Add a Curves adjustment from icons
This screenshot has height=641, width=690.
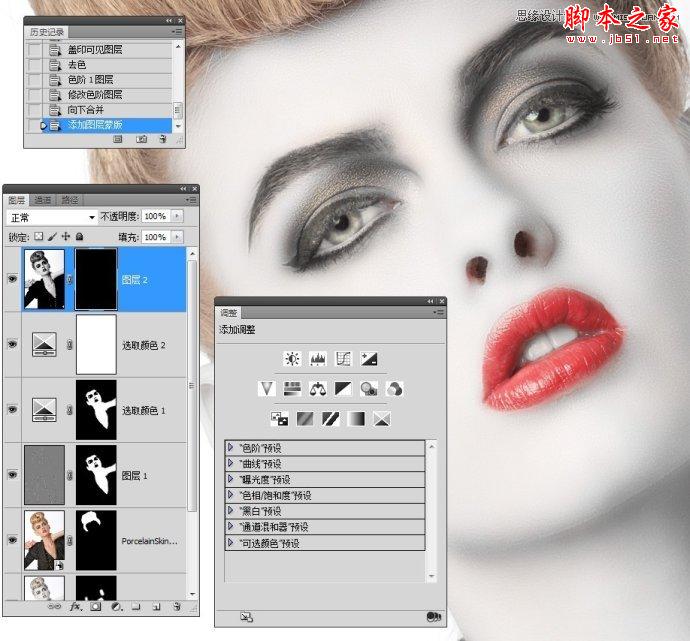point(343,359)
